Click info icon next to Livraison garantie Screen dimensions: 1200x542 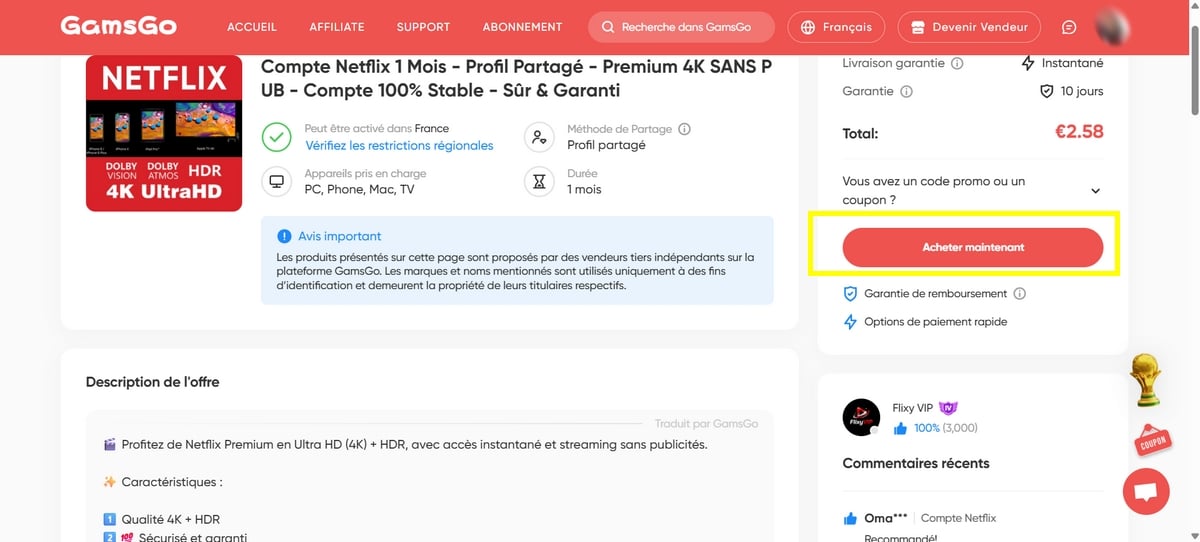point(957,63)
